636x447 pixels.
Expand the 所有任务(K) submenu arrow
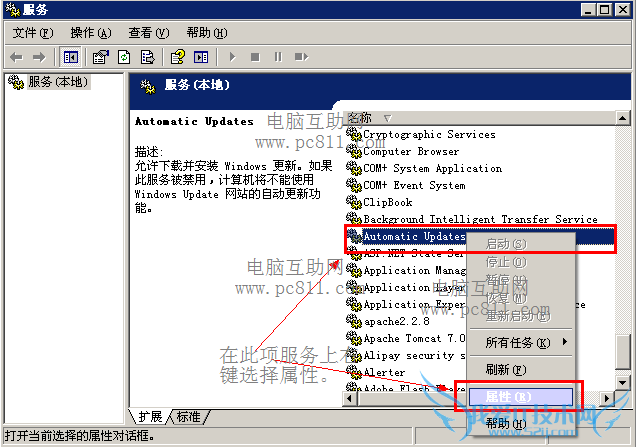click(x=565, y=342)
